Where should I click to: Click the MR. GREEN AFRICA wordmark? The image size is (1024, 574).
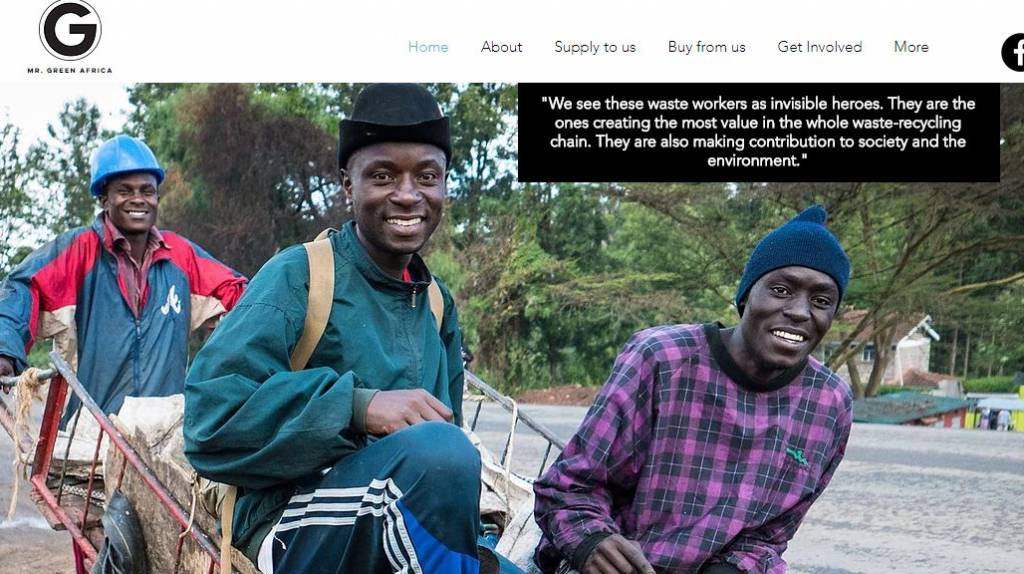pyautogui.click(x=70, y=70)
